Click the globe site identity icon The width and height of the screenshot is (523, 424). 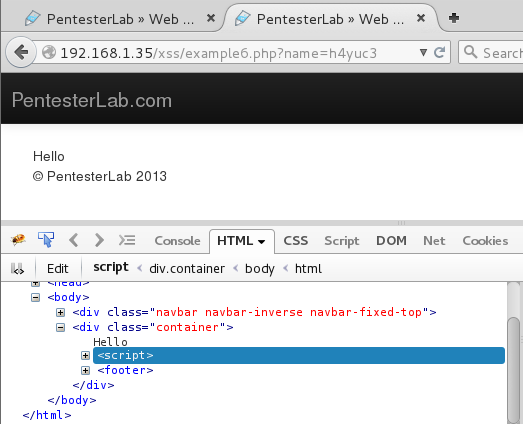pyautogui.click(x=49, y=52)
